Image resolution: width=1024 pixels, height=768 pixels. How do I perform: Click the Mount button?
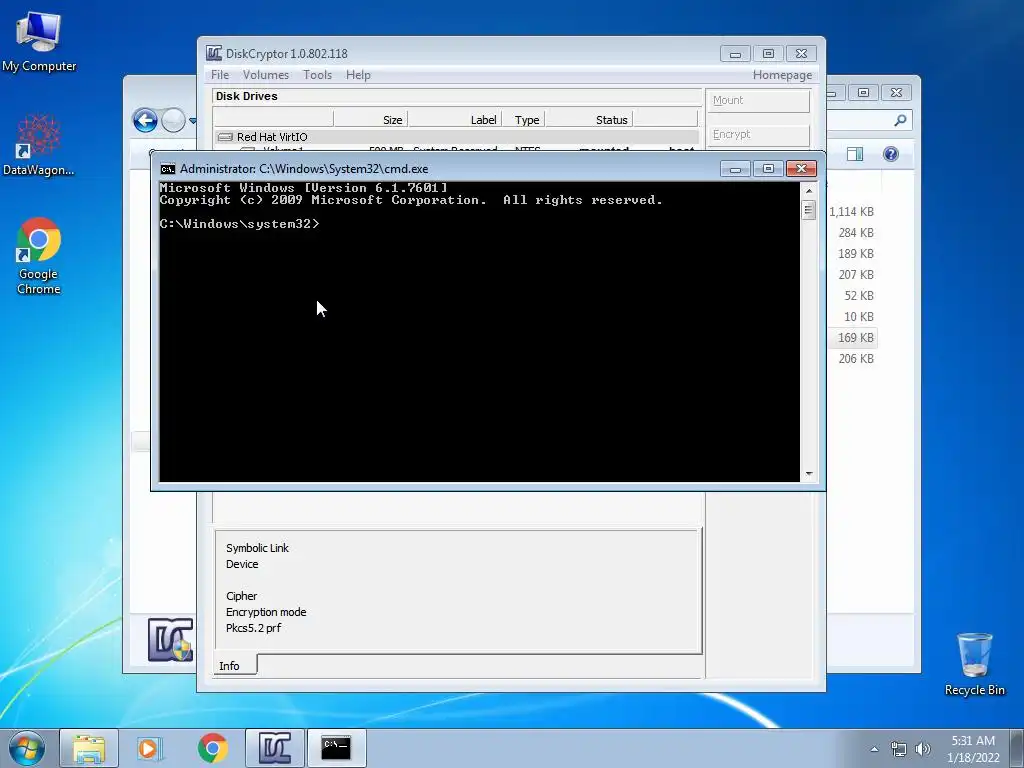click(x=758, y=101)
